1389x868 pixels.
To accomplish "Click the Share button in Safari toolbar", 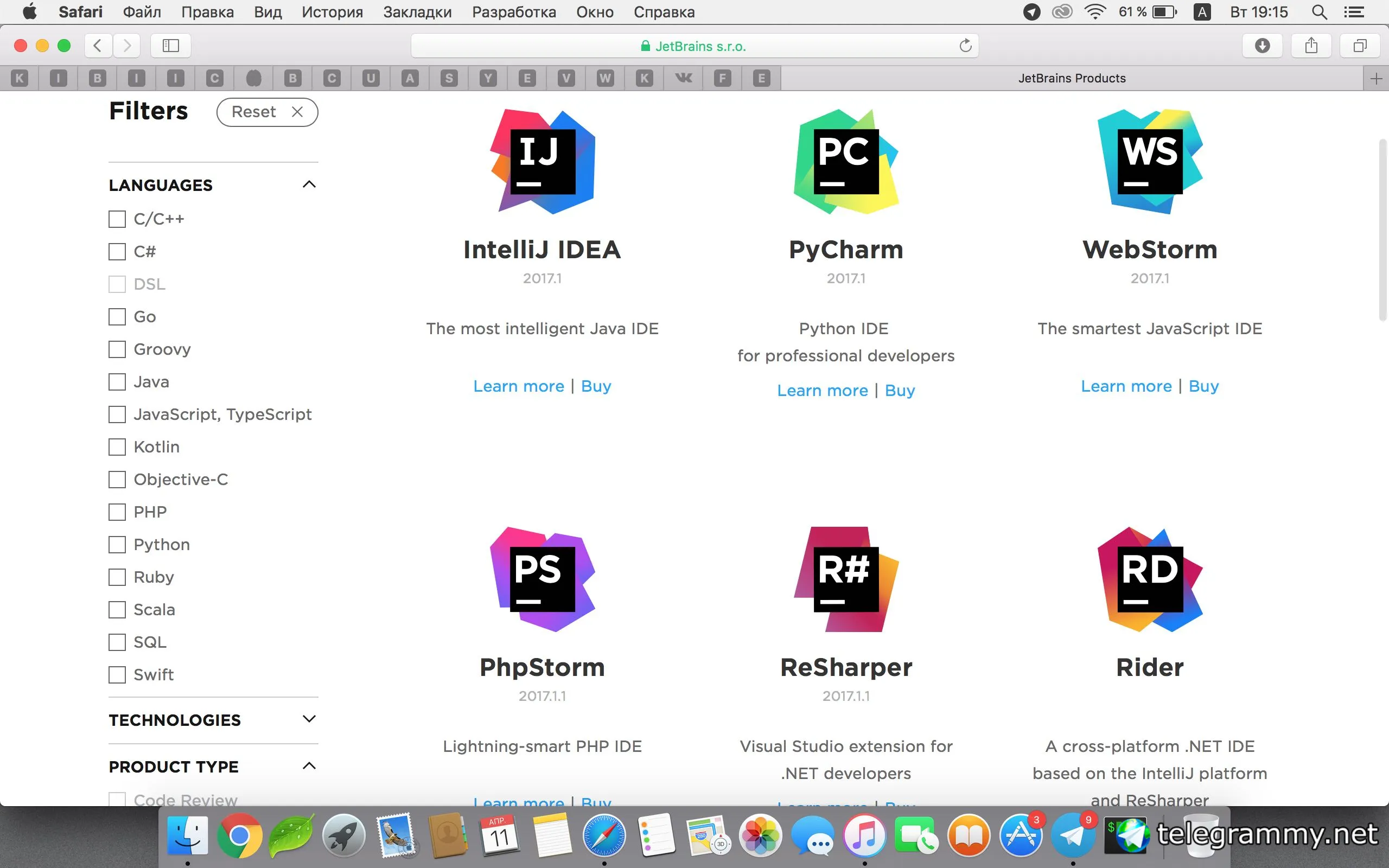I will 1311,46.
